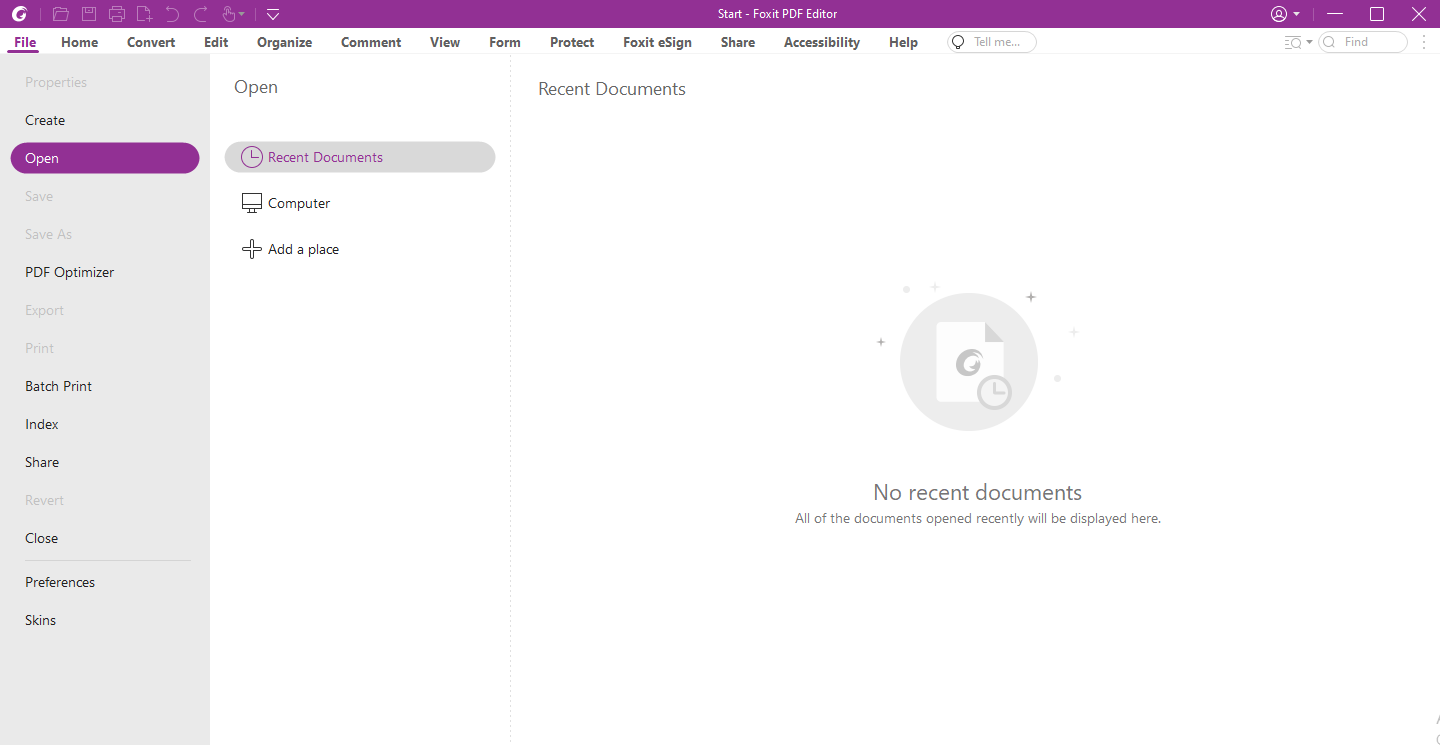Switch to the Share ribbon tab
This screenshot has width=1440, height=745.
coord(738,42)
